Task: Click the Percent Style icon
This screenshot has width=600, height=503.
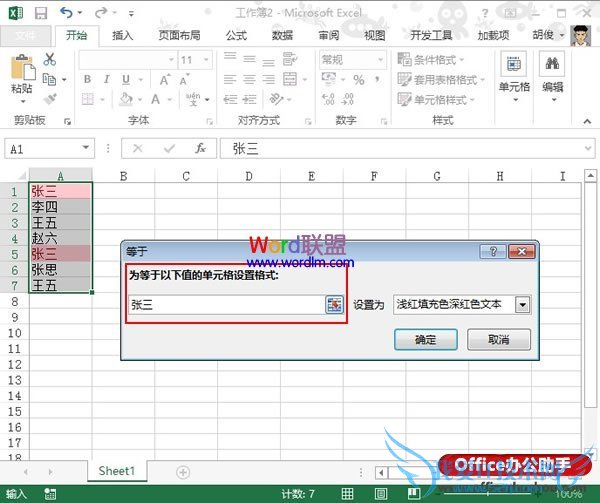Action: click(359, 80)
